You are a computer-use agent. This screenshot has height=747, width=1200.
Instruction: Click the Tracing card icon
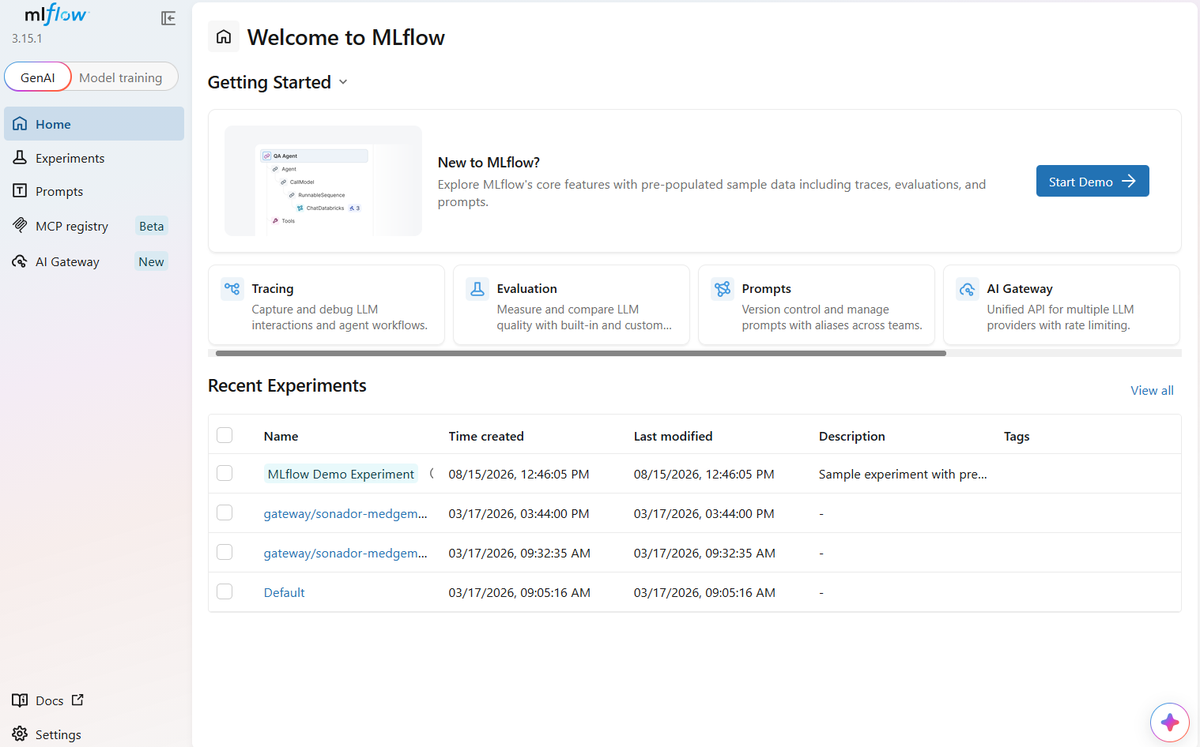coord(232,289)
